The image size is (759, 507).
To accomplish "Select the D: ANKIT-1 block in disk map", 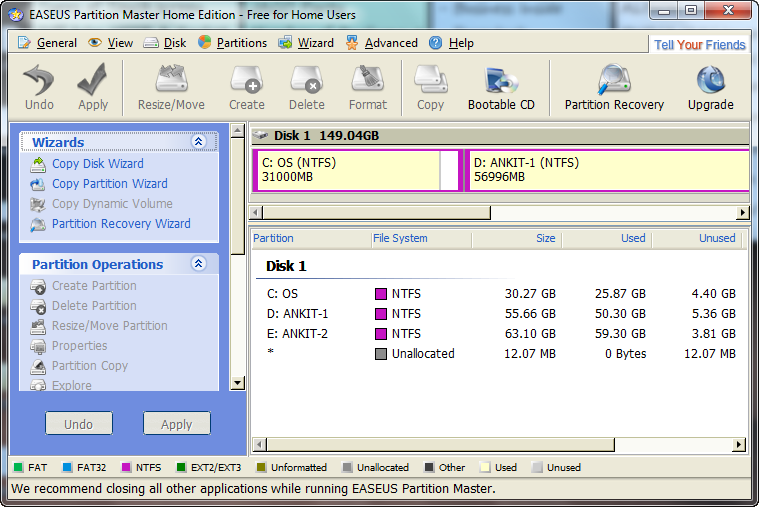I will [607, 170].
